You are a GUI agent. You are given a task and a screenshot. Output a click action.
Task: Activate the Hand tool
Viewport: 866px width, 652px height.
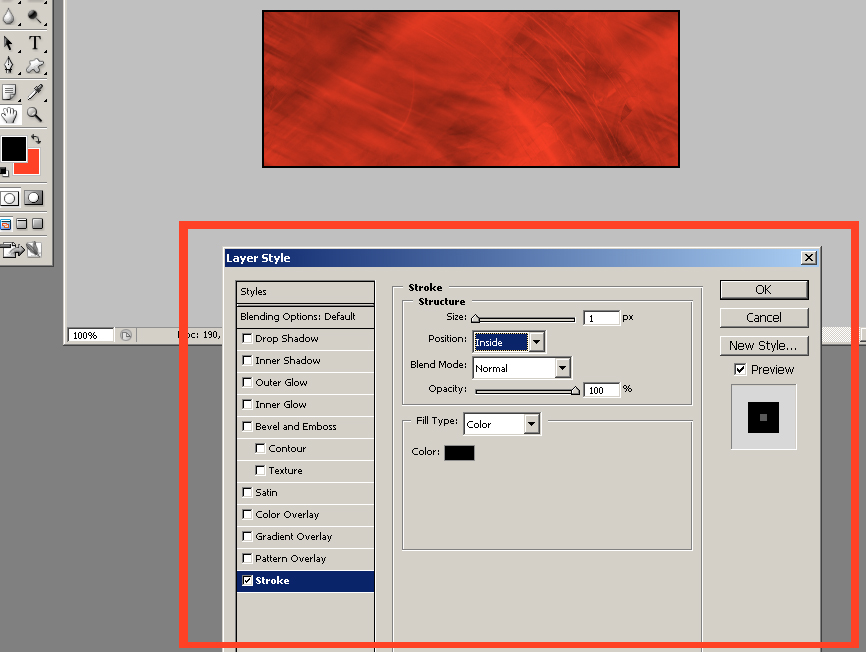tap(9, 115)
